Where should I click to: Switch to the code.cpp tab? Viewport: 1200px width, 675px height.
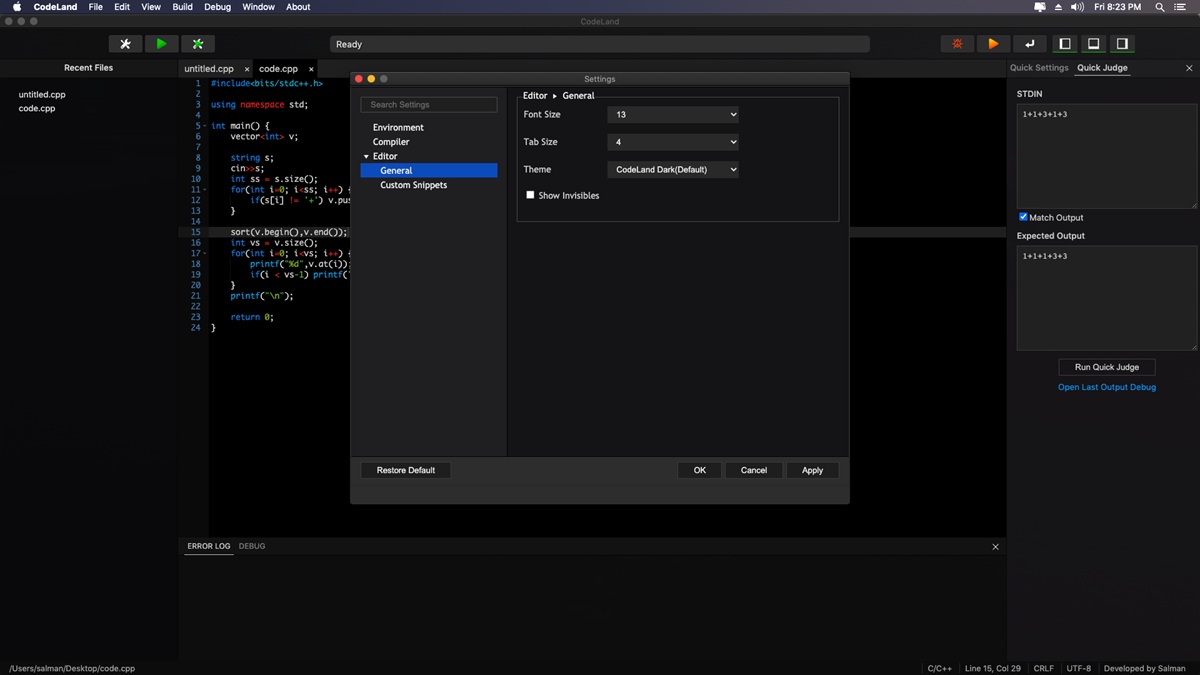pos(278,69)
